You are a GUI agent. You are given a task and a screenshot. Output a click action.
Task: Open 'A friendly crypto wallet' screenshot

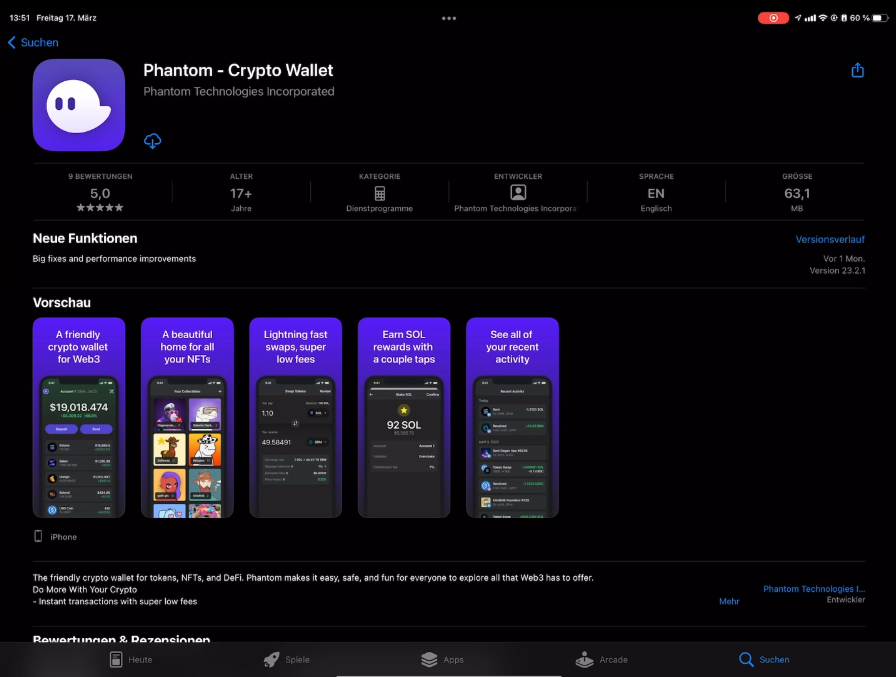coord(79,418)
